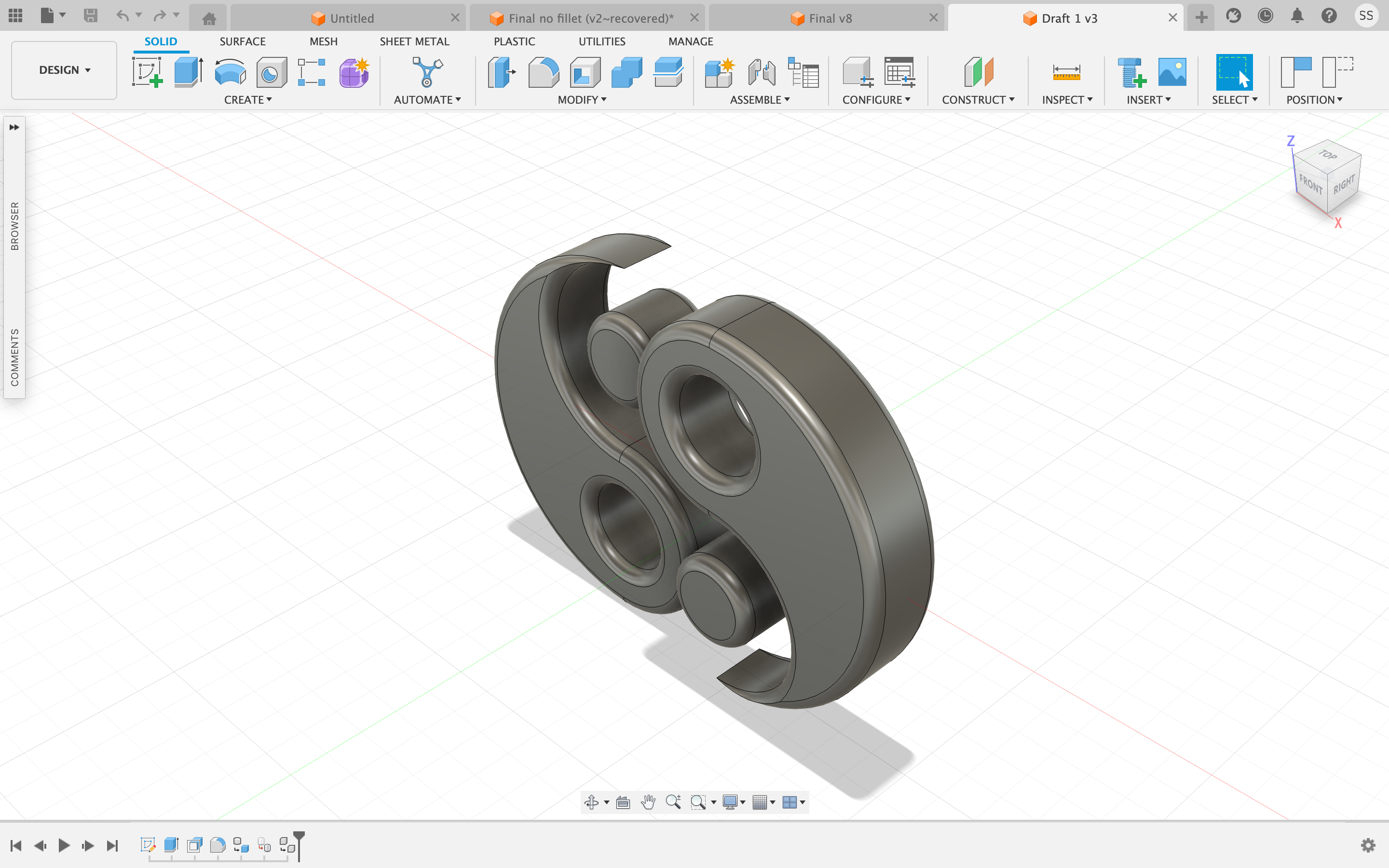The height and width of the screenshot is (868, 1389).
Task: Switch to the SHEET METAL tab
Action: click(x=413, y=41)
